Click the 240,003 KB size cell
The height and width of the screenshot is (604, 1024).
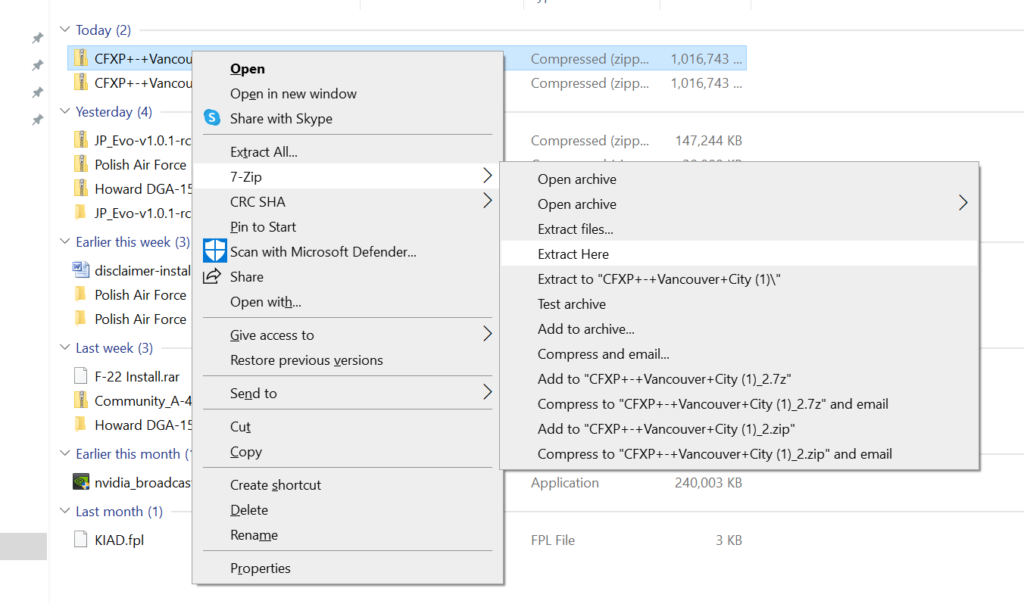709,483
